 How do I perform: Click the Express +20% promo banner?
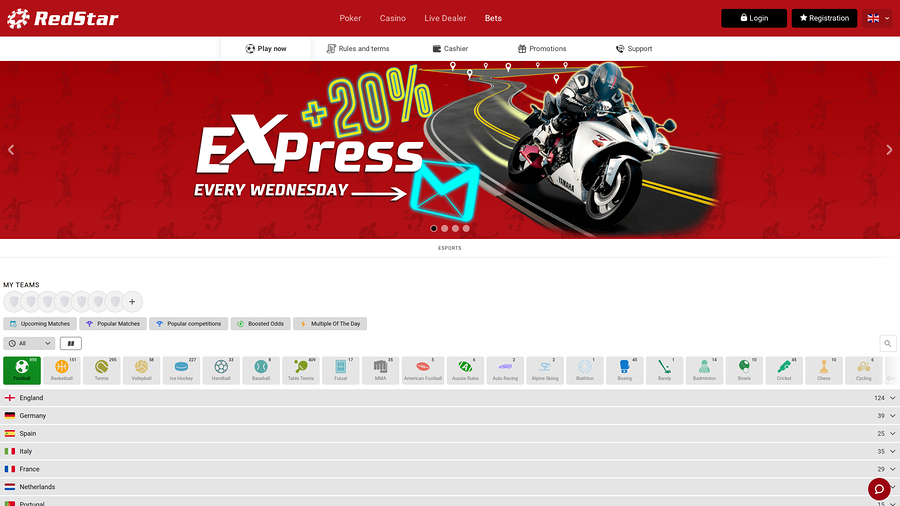[x=450, y=150]
